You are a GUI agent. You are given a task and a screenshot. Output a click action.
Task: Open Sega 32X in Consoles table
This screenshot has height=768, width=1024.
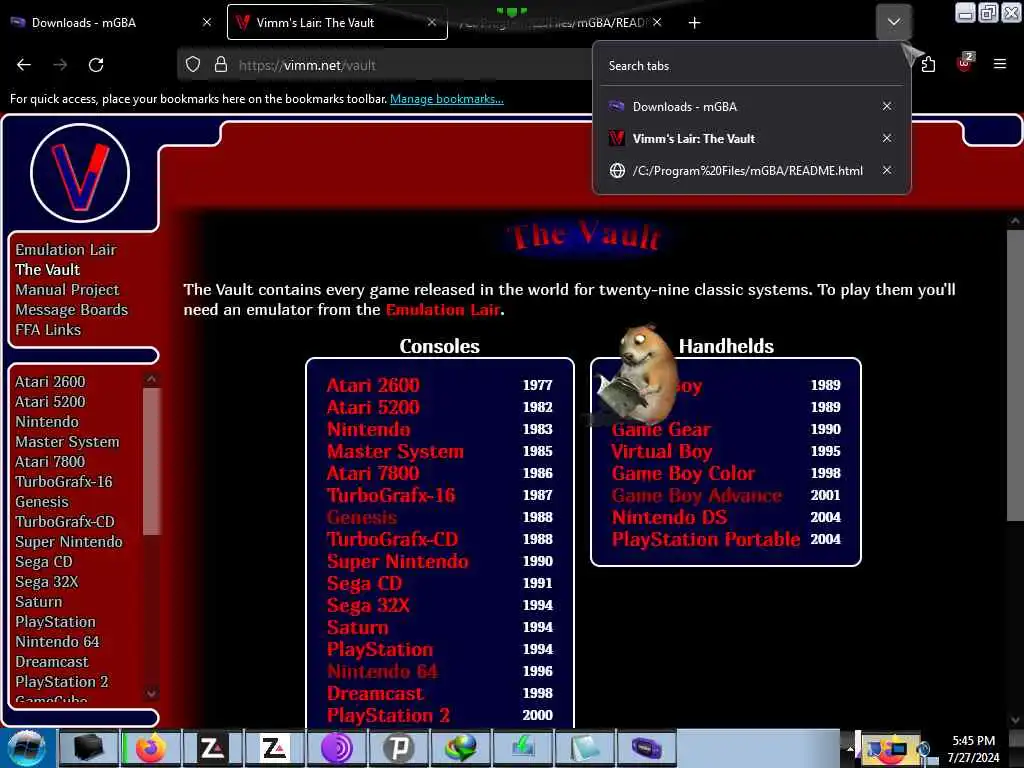coord(368,605)
